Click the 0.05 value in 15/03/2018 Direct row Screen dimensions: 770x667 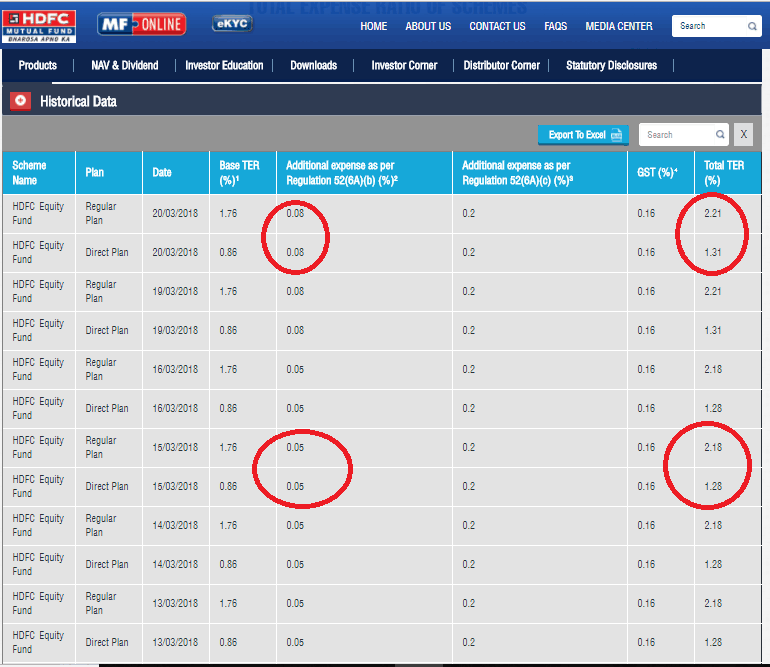coord(295,486)
